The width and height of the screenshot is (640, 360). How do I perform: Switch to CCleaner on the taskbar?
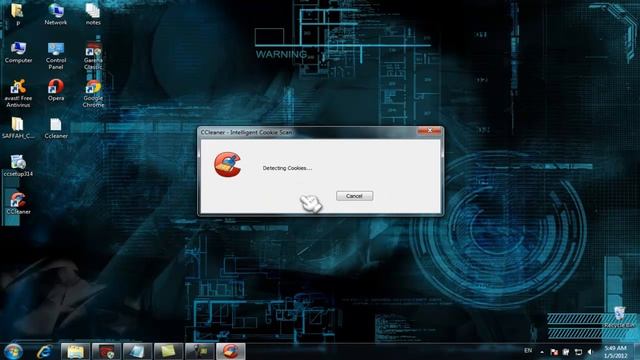point(230,351)
